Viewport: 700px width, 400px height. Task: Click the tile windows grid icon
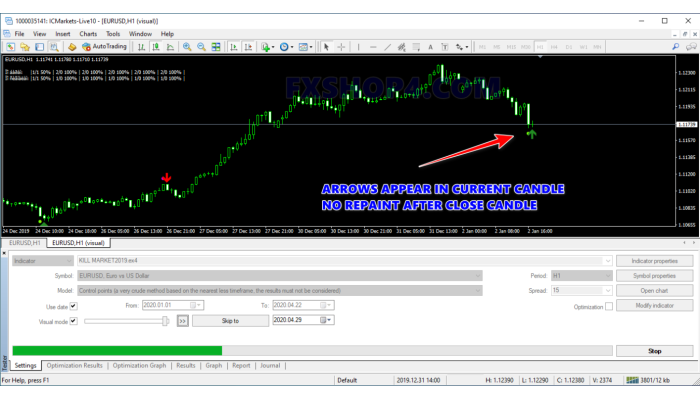[215, 46]
